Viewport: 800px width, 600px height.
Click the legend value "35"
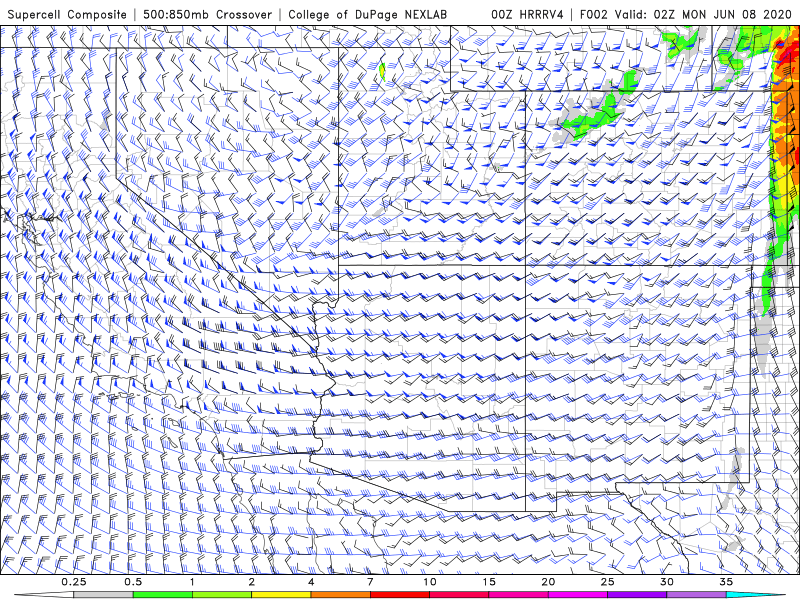pyautogui.click(x=726, y=582)
